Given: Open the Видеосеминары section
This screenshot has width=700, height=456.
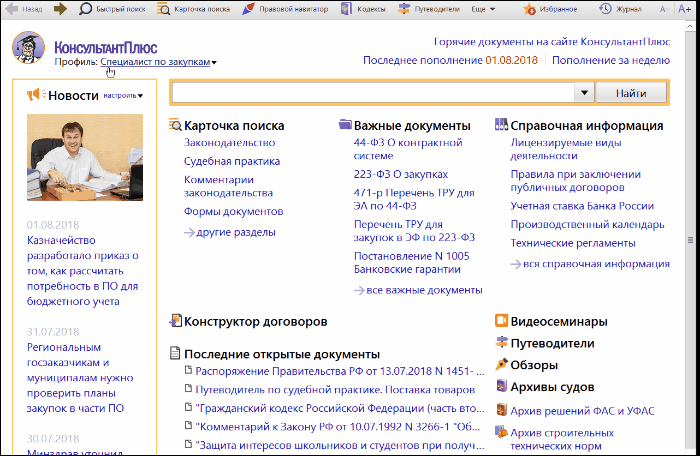Looking at the screenshot, I should (x=558, y=322).
